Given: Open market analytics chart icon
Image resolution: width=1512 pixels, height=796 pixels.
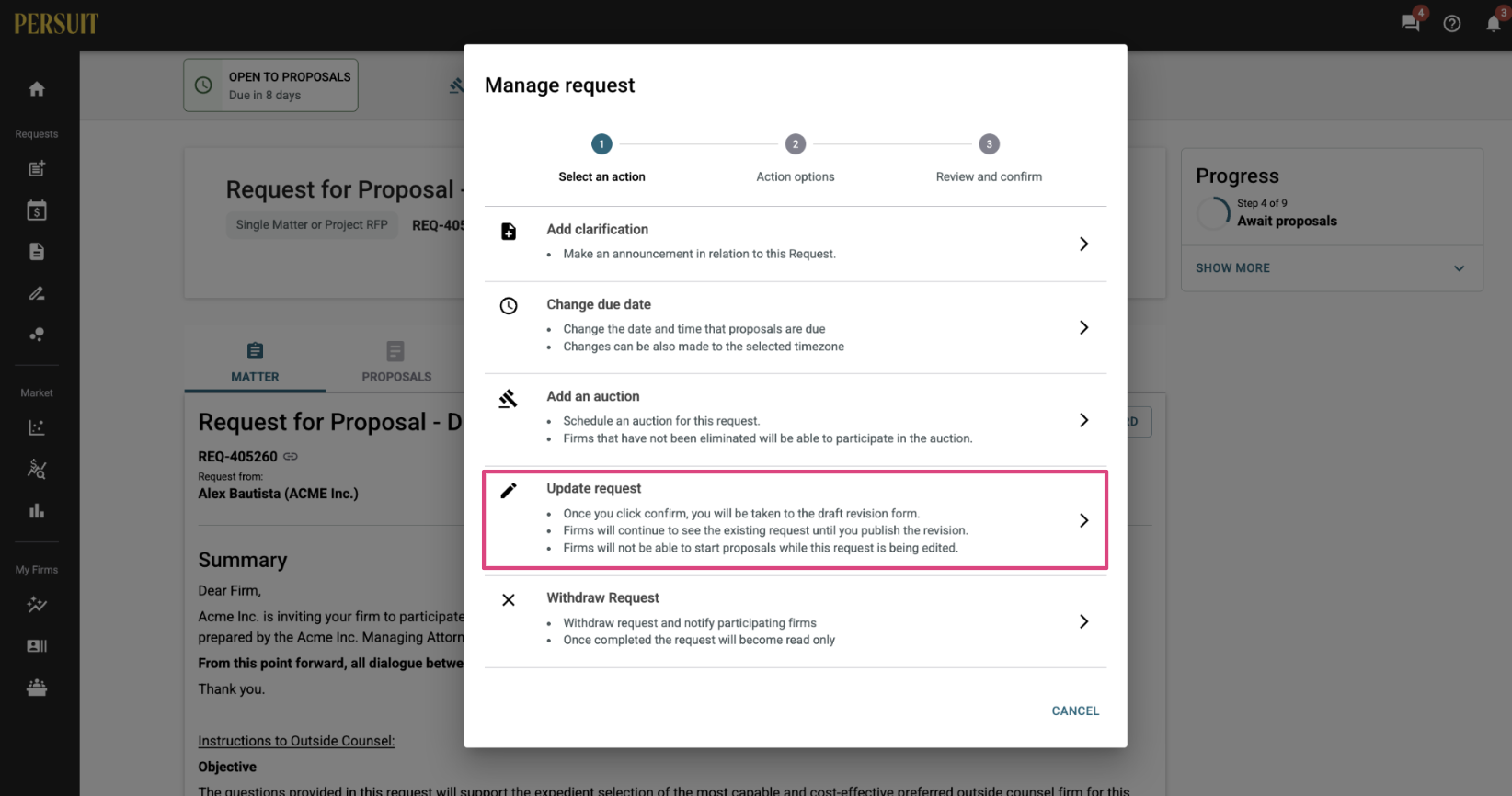Looking at the screenshot, I should [x=37, y=427].
